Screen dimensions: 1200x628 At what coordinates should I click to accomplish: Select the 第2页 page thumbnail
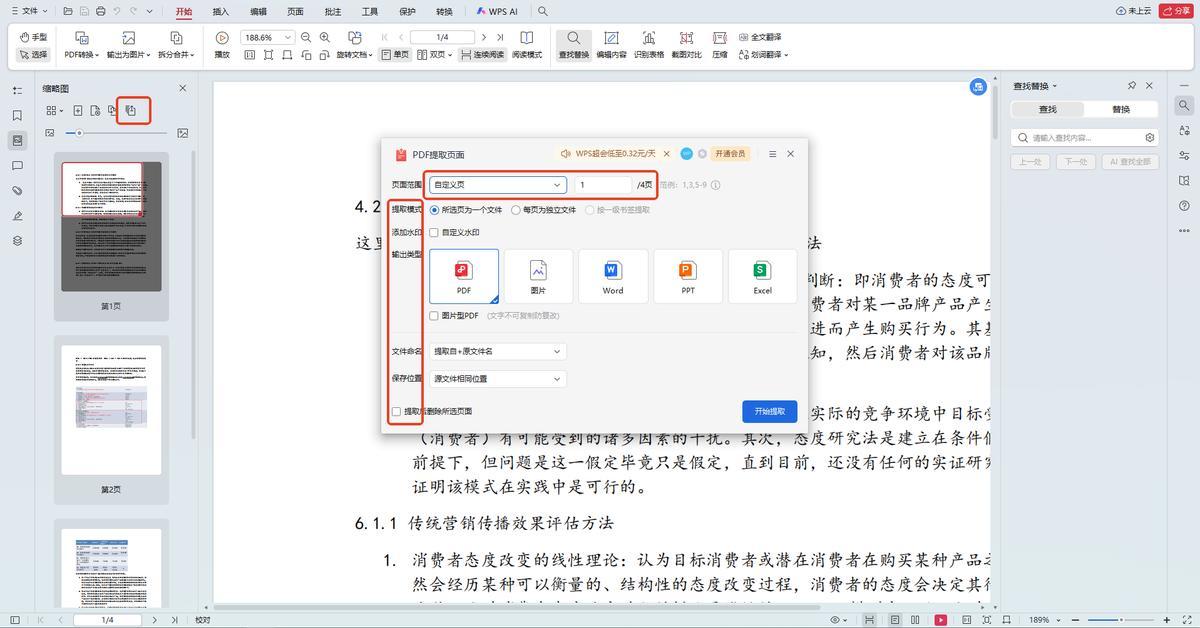pos(111,409)
